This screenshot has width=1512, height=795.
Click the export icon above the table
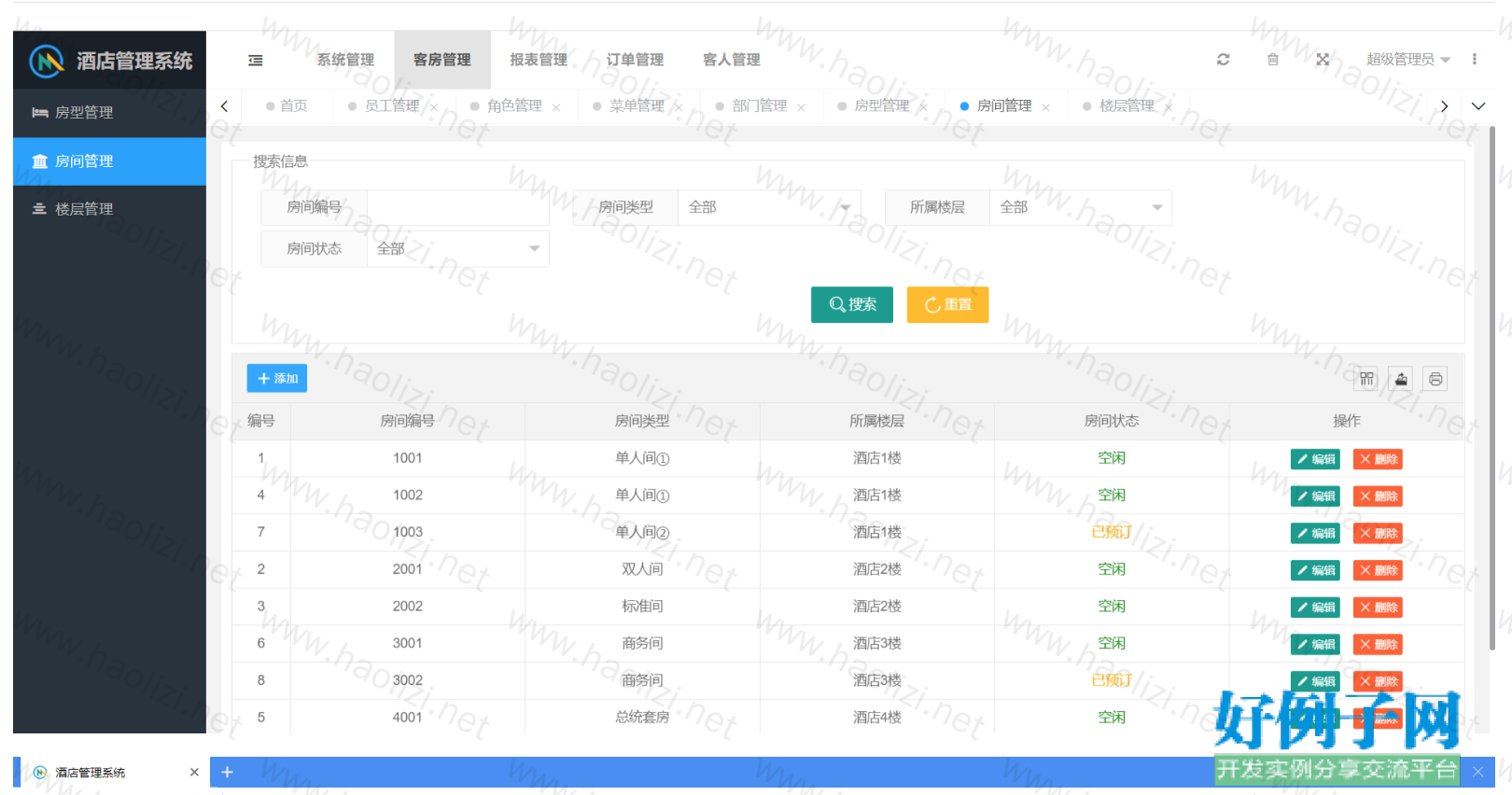[1401, 379]
